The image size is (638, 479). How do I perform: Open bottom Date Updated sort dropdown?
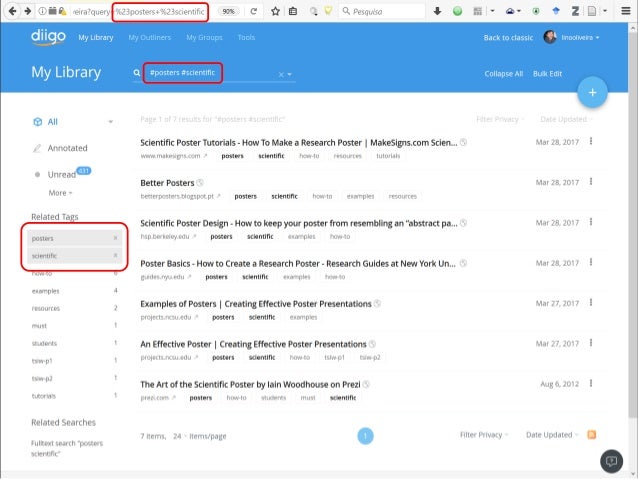552,435
